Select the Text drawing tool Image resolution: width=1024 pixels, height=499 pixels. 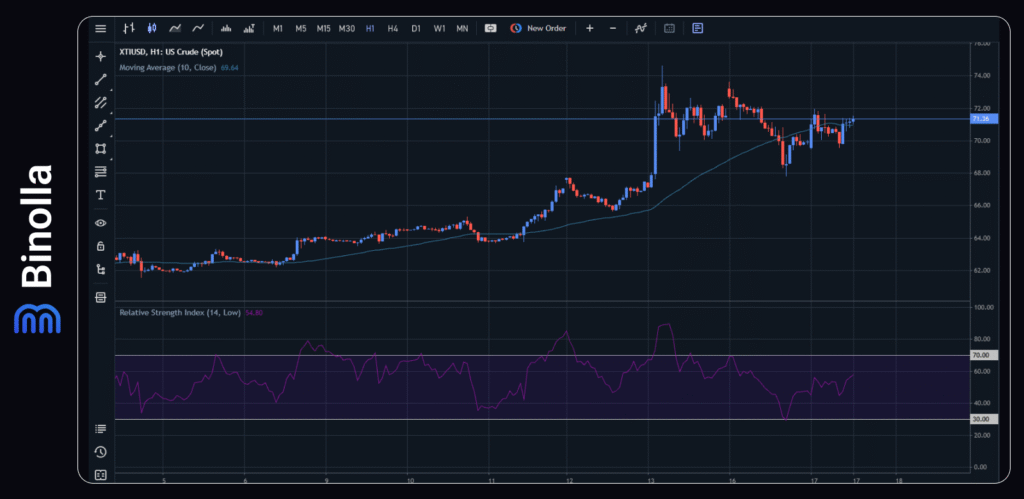[100, 194]
